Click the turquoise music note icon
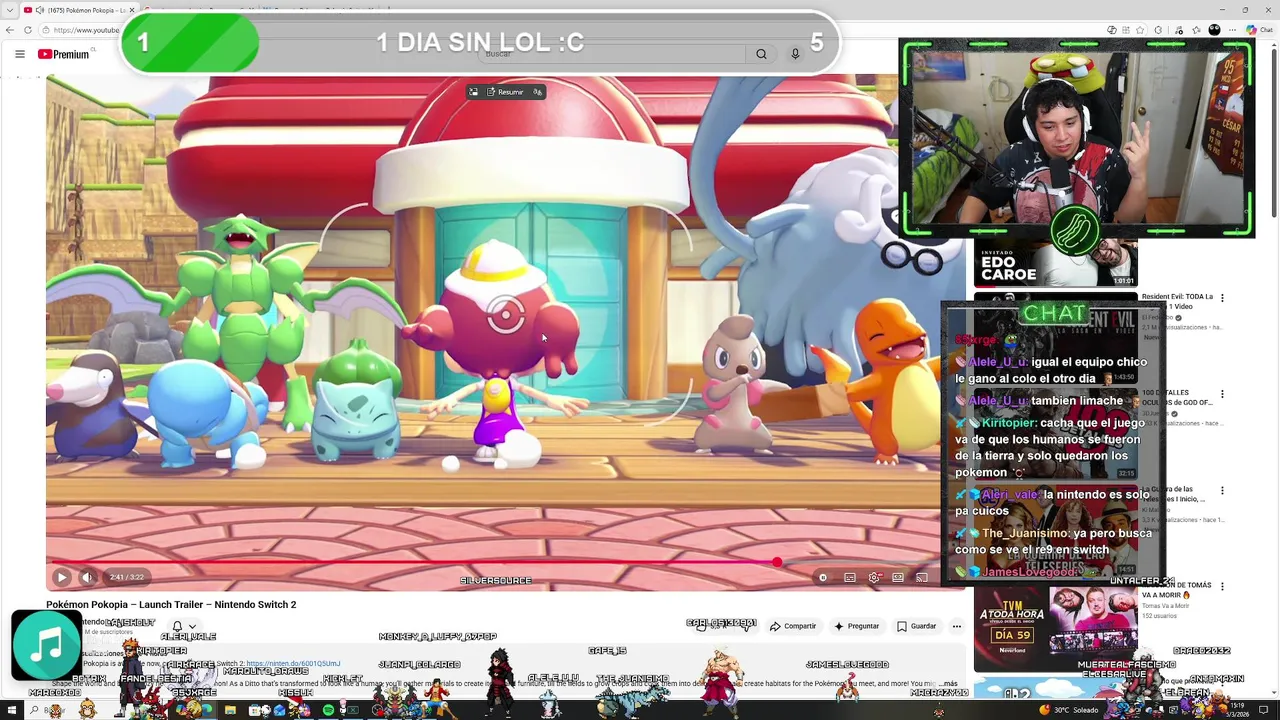 [x=46, y=645]
